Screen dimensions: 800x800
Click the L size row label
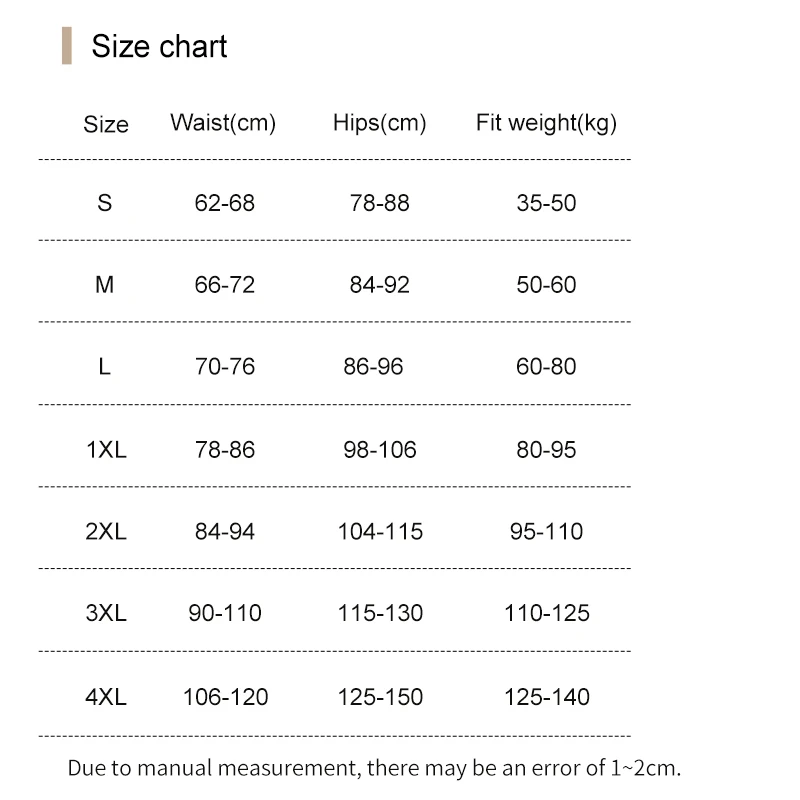105,367
